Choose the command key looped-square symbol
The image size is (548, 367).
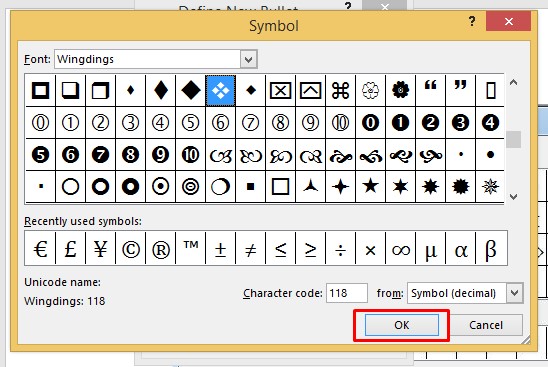tap(341, 91)
